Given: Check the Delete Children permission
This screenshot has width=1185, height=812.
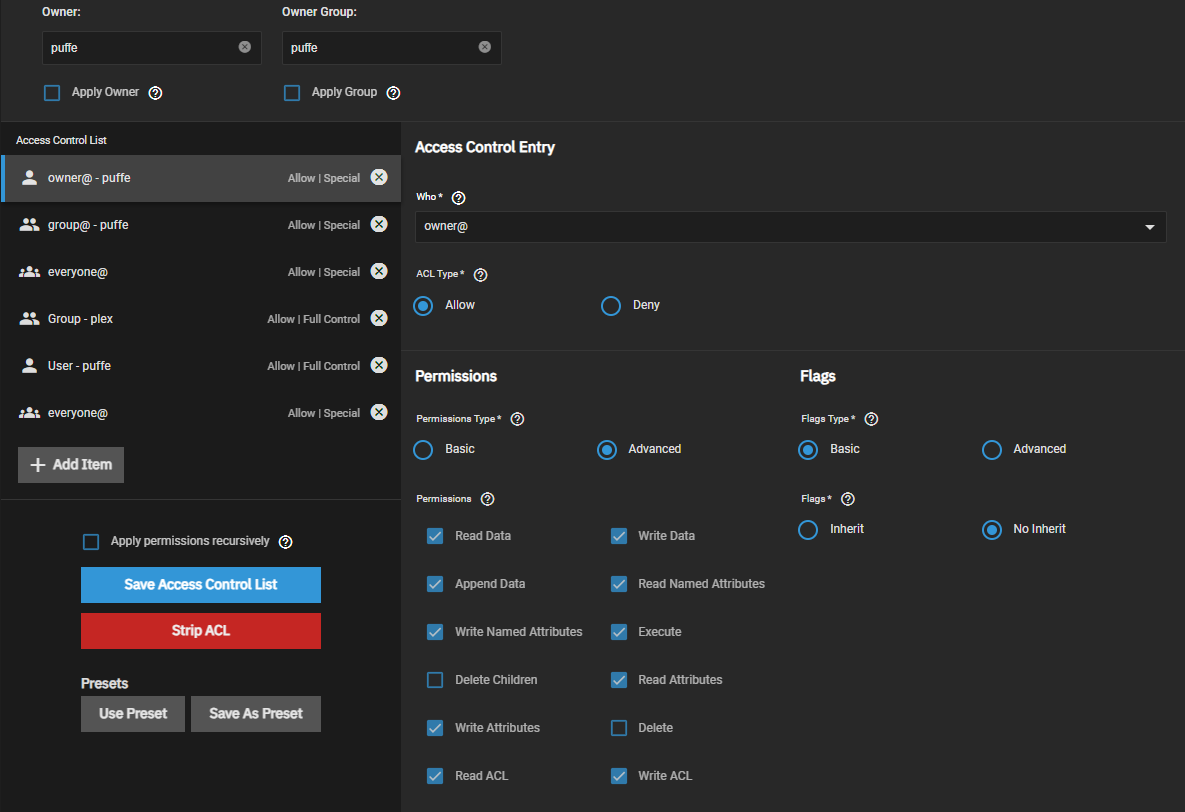Looking at the screenshot, I should tap(435, 680).
